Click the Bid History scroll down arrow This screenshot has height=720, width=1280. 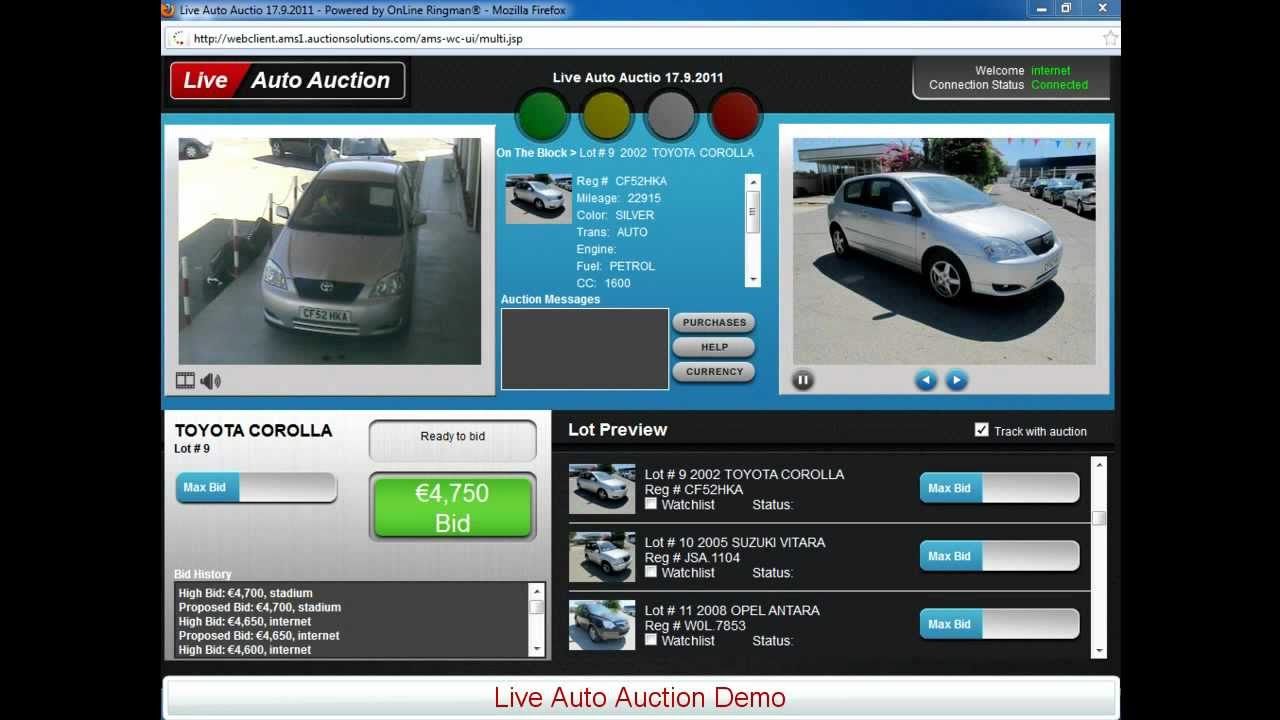[x=537, y=649]
